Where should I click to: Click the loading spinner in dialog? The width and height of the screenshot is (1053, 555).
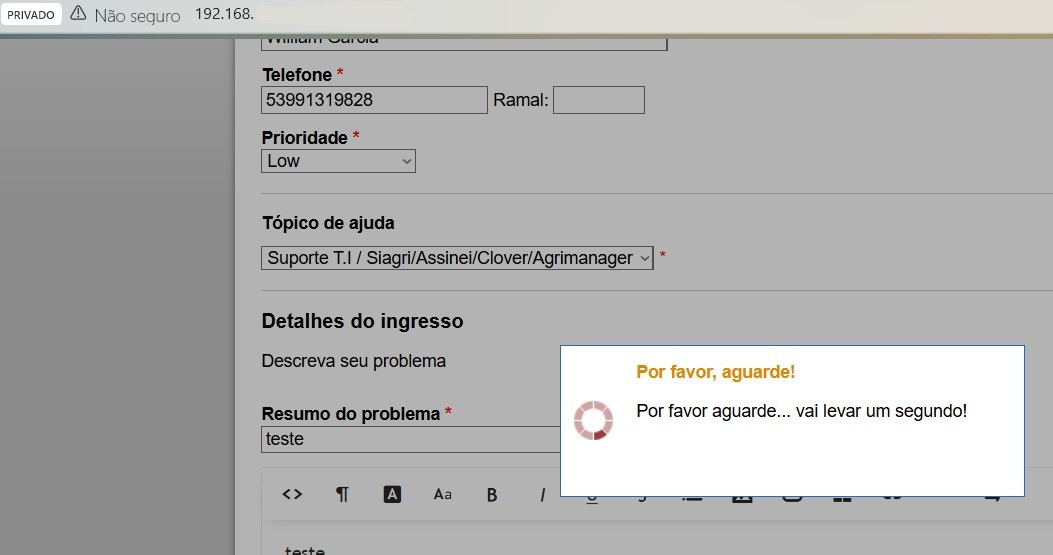pos(593,420)
